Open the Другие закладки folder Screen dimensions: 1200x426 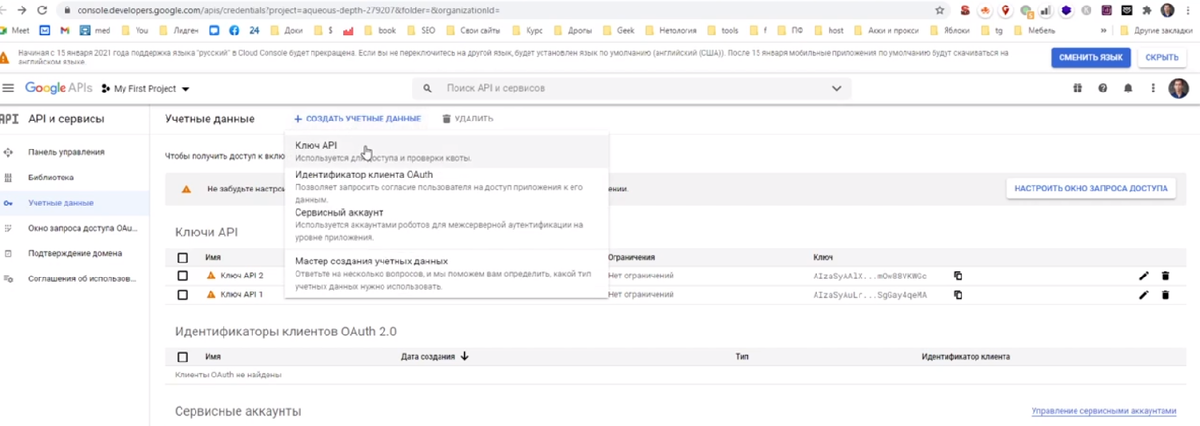[x=1155, y=31]
